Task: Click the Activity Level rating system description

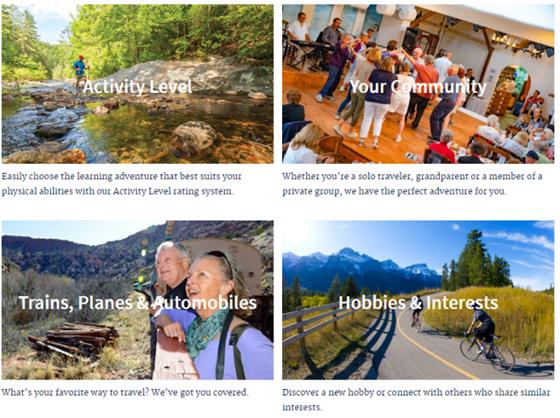Action: point(121,184)
